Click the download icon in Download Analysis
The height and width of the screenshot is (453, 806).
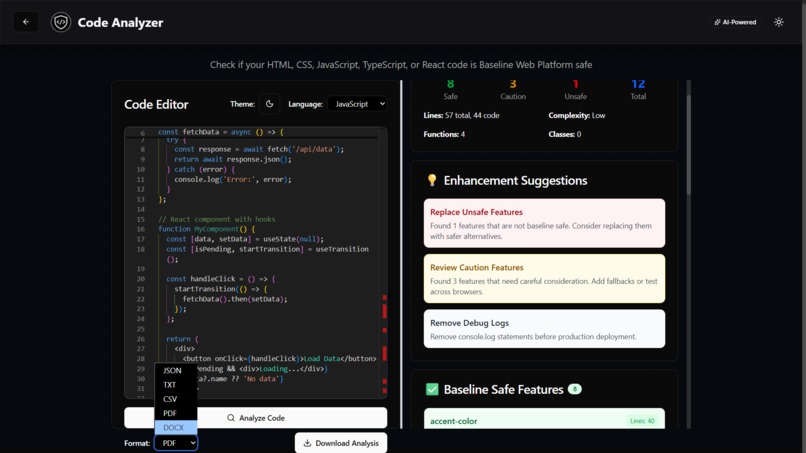coord(307,443)
